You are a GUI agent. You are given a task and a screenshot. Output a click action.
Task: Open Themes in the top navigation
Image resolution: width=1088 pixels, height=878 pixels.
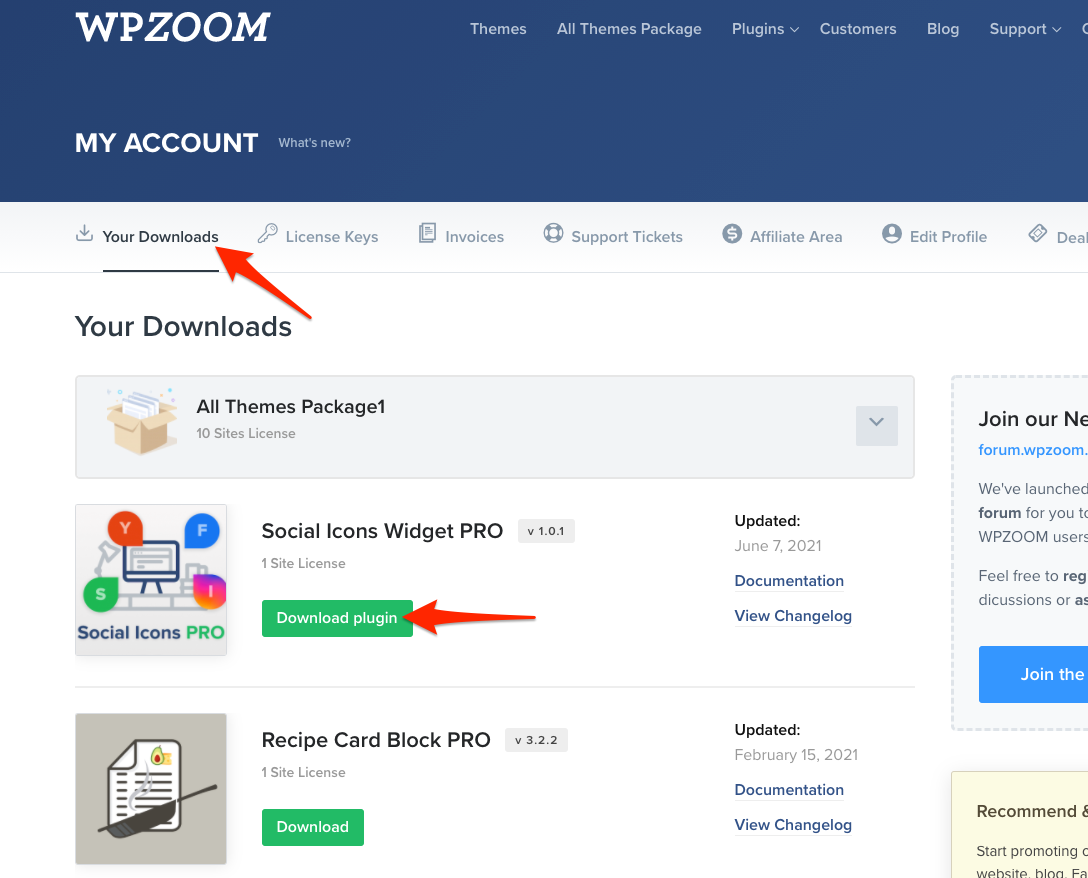(x=498, y=29)
